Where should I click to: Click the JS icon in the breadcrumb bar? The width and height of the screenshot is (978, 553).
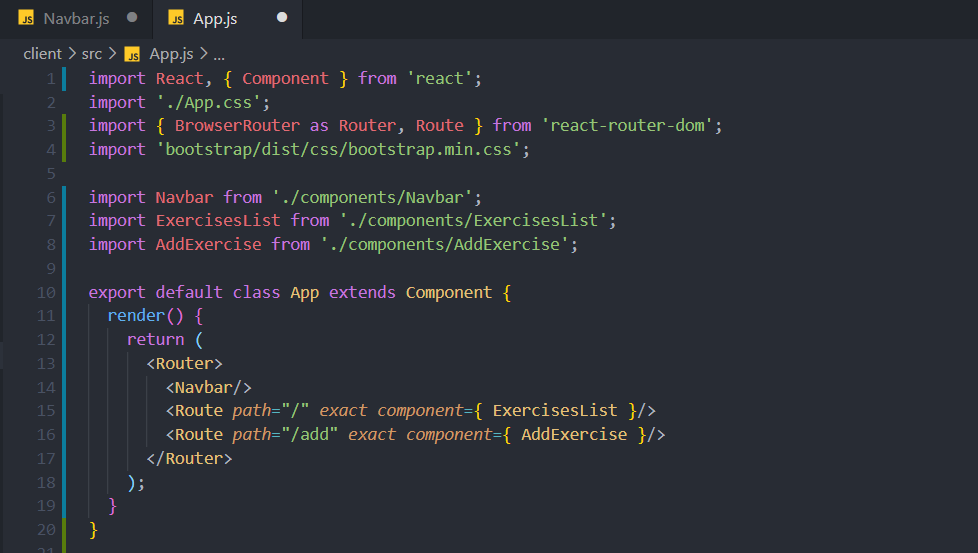132,54
